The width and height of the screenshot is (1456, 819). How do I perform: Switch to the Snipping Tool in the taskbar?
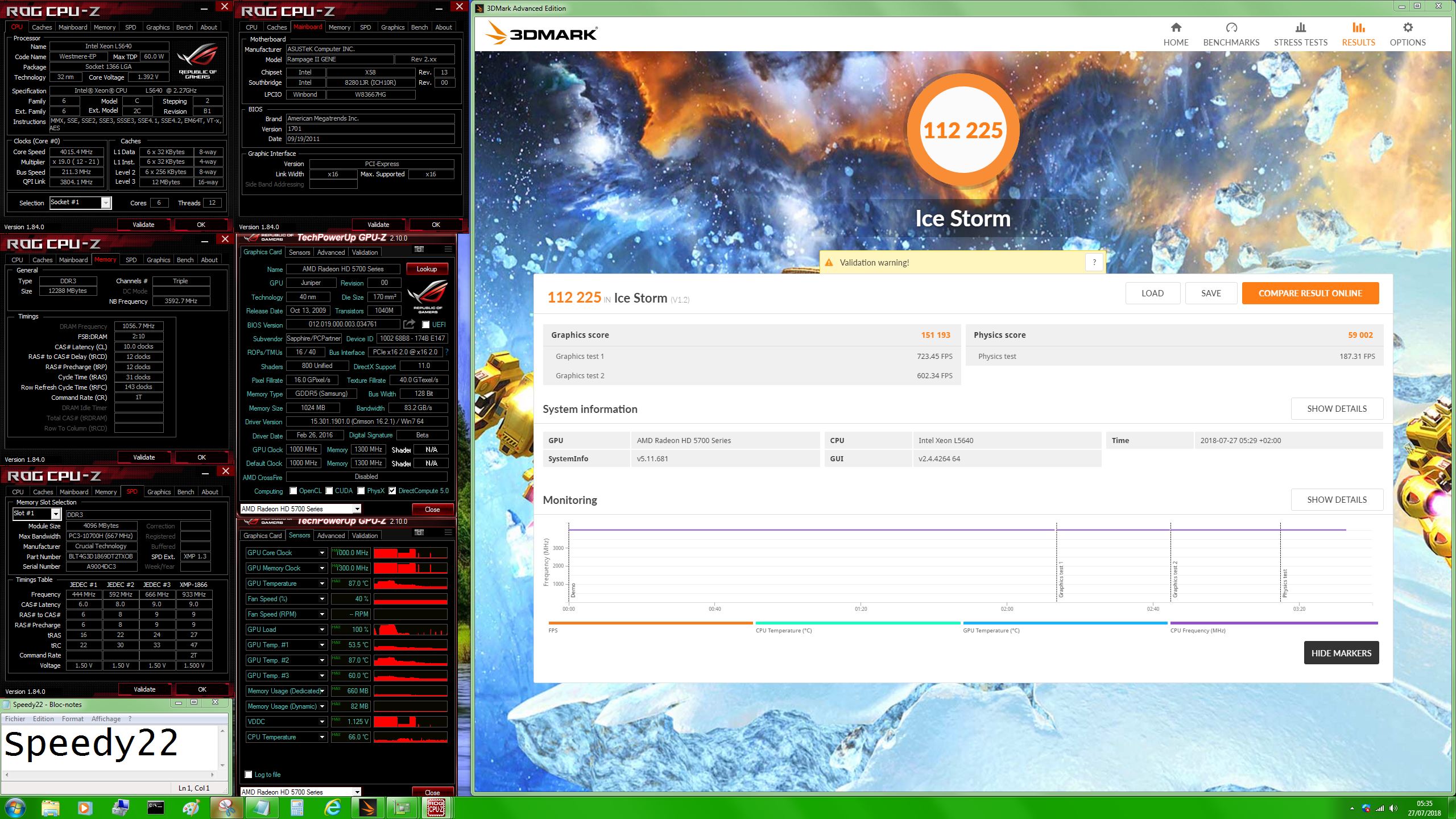[x=226, y=808]
